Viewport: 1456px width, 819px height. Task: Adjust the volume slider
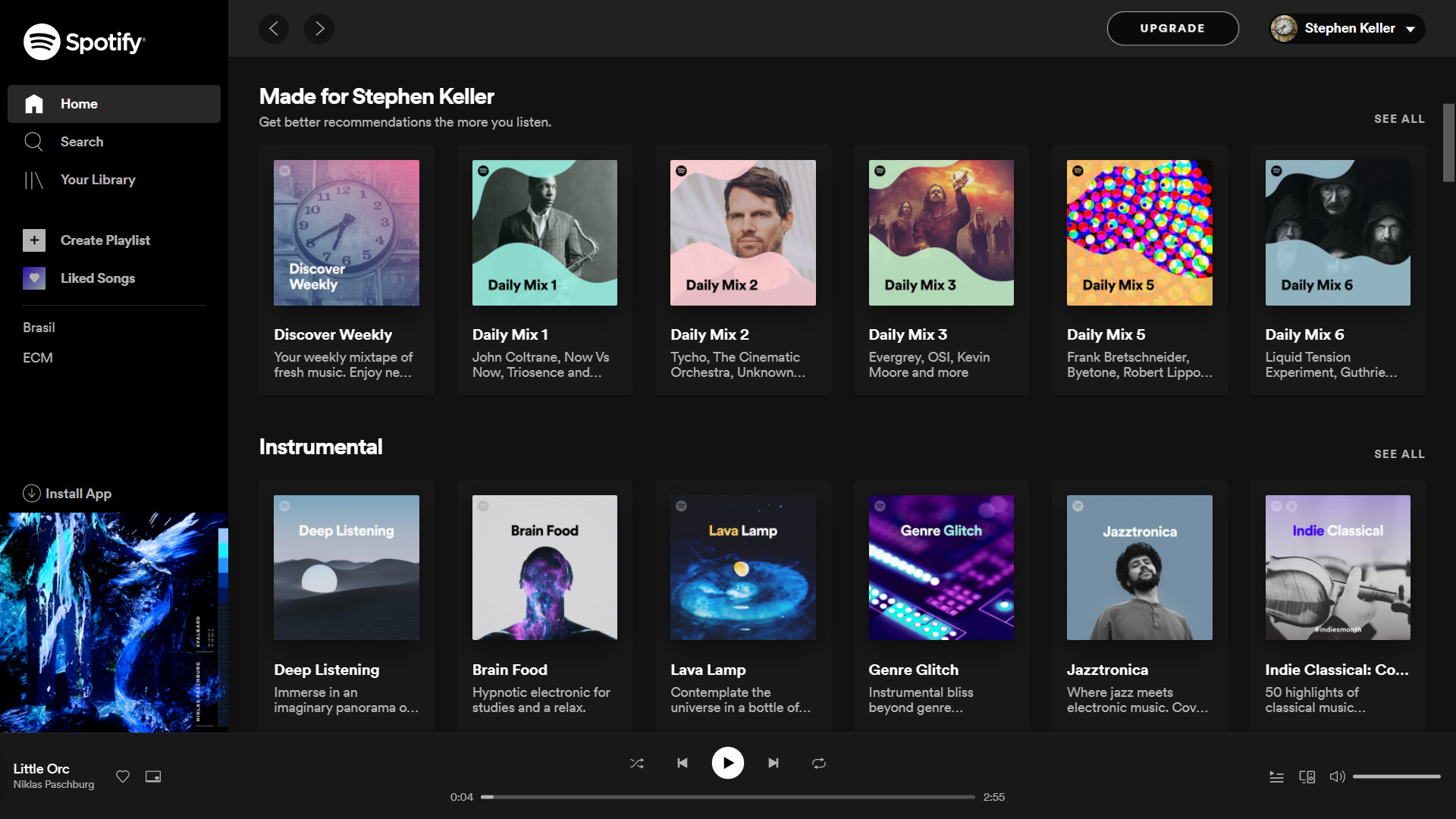(x=1396, y=777)
